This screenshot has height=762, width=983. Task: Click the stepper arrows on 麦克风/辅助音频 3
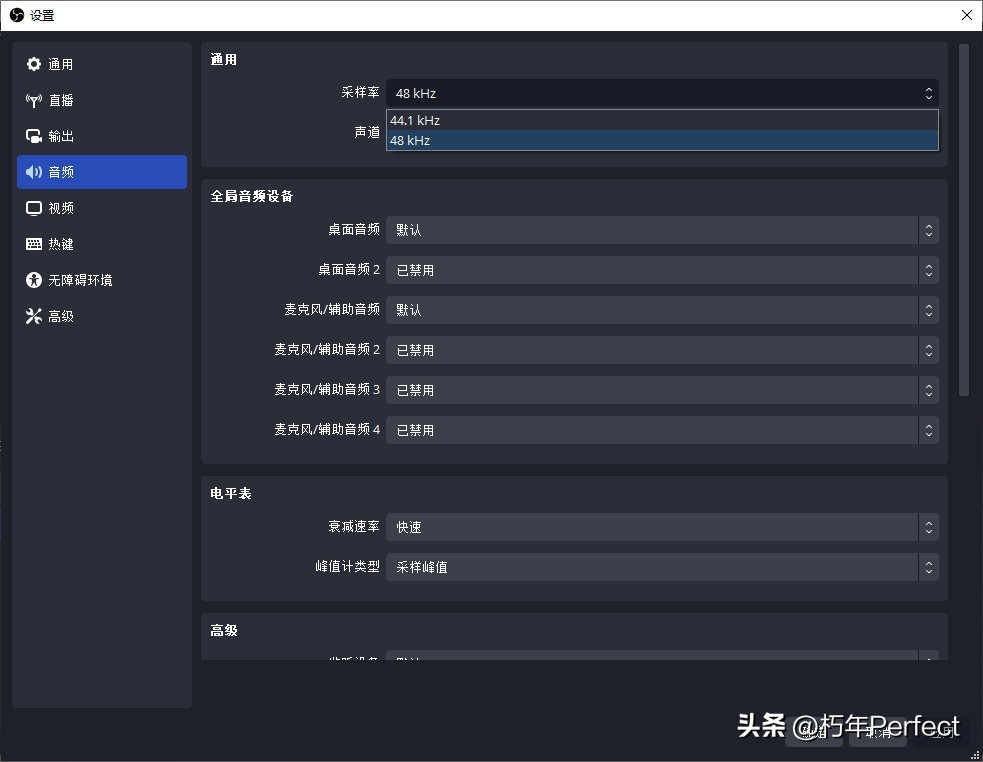click(x=928, y=390)
